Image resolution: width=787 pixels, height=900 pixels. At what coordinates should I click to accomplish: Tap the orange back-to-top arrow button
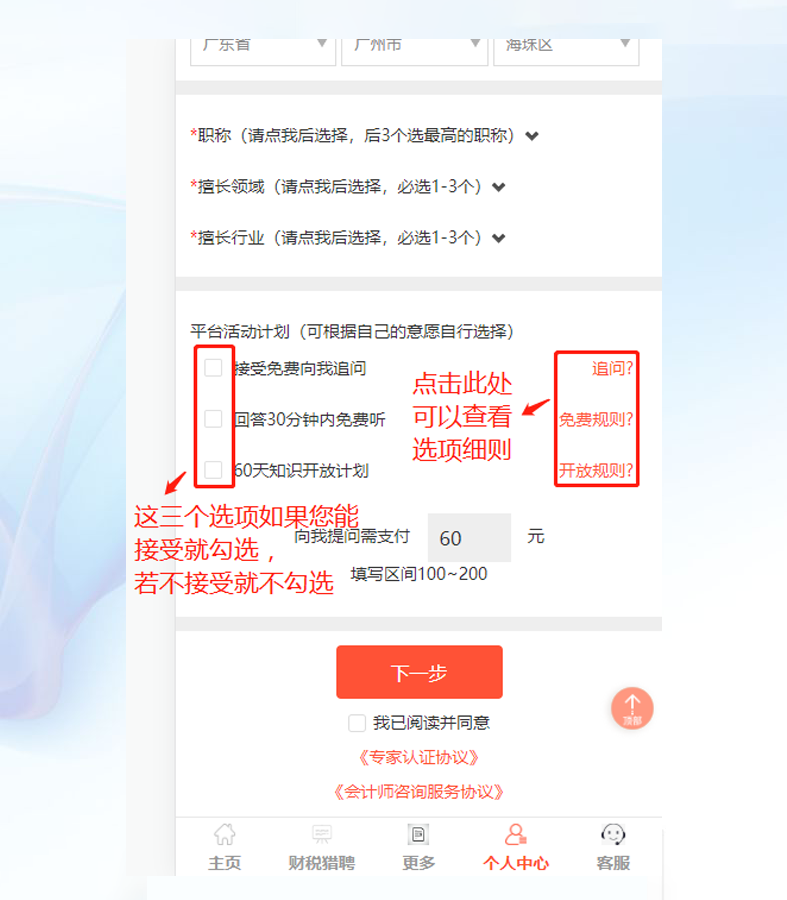(x=632, y=708)
